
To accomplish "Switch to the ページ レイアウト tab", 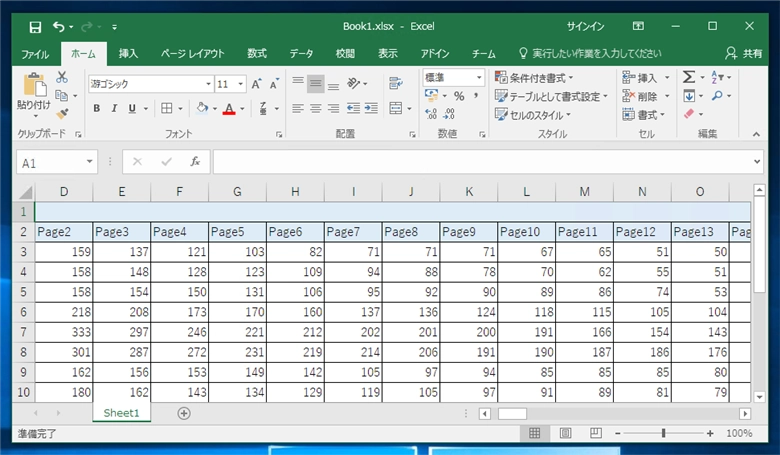I will [193, 54].
